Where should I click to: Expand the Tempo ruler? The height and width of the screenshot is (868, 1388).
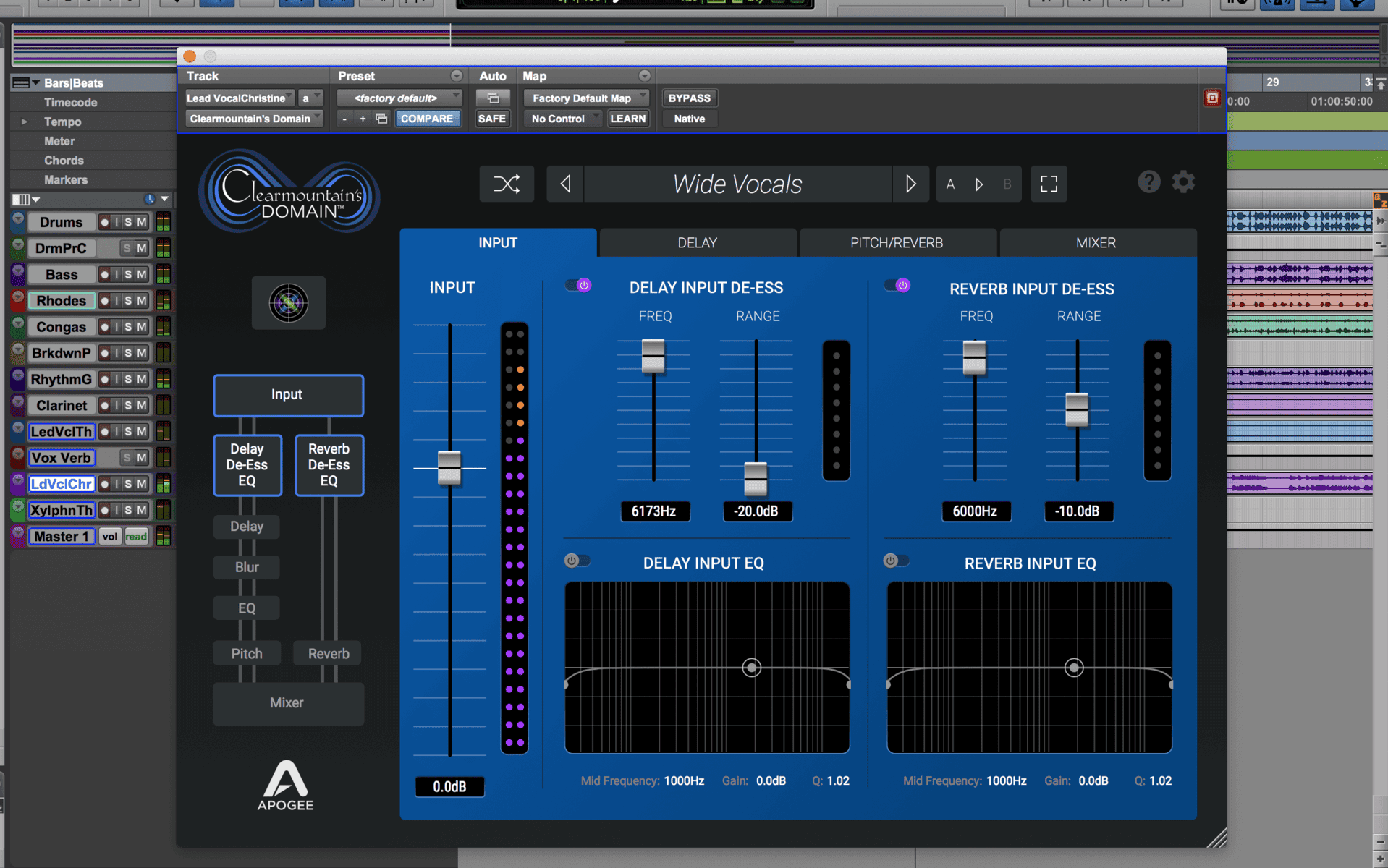click(x=24, y=122)
